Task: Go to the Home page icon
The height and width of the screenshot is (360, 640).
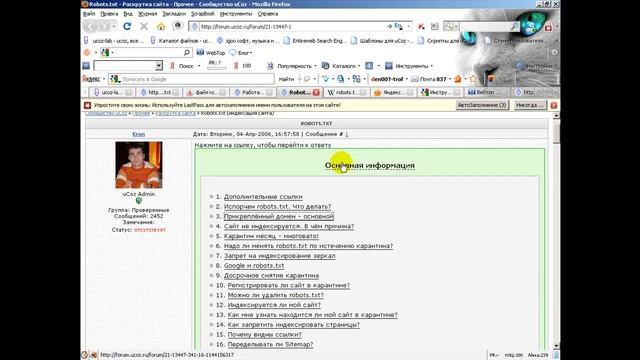Action: point(161,27)
